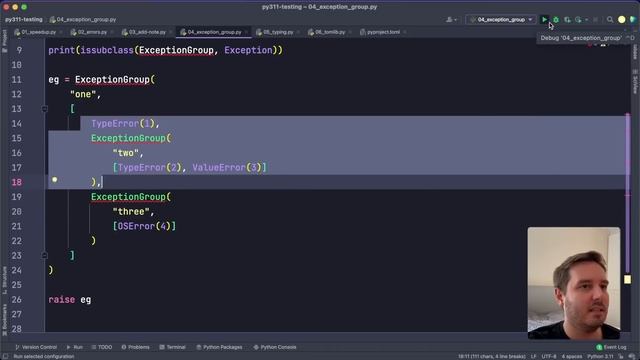Open the Event Log
This screenshot has width=640, height=360.
click(x=611, y=347)
